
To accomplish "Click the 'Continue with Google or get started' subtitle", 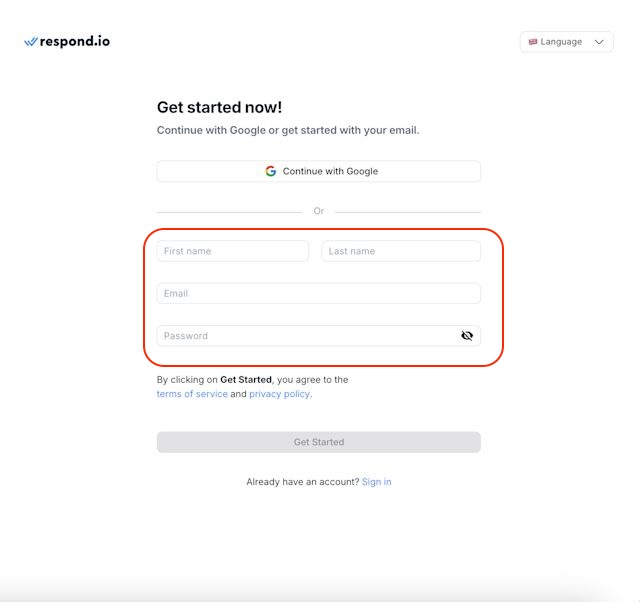I will click(x=288, y=130).
